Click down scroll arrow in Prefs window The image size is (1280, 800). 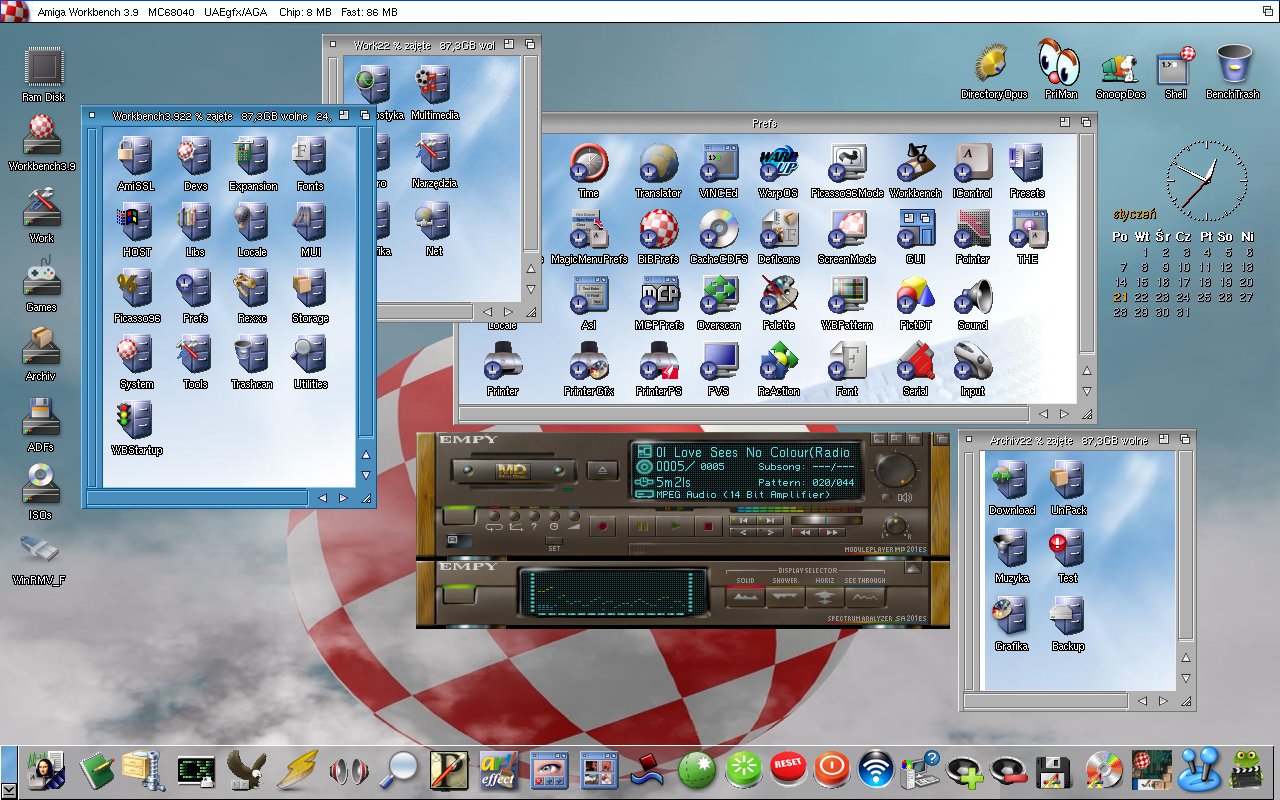1087,391
